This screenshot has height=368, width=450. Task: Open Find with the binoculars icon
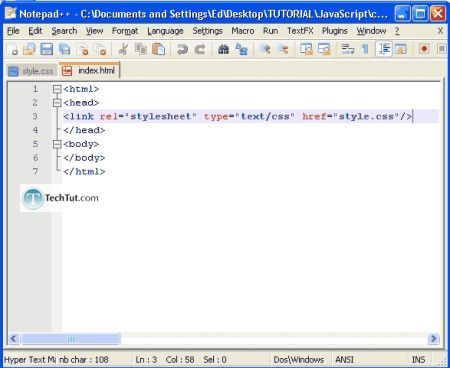coord(223,49)
